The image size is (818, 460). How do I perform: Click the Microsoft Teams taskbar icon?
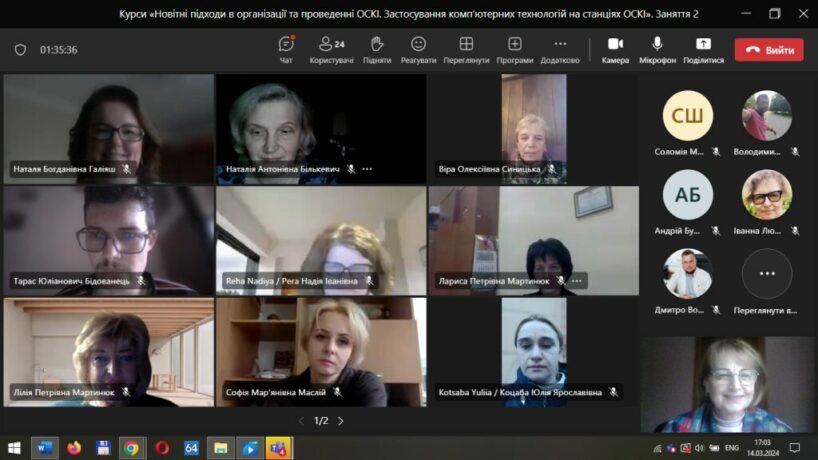coord(278,447)
